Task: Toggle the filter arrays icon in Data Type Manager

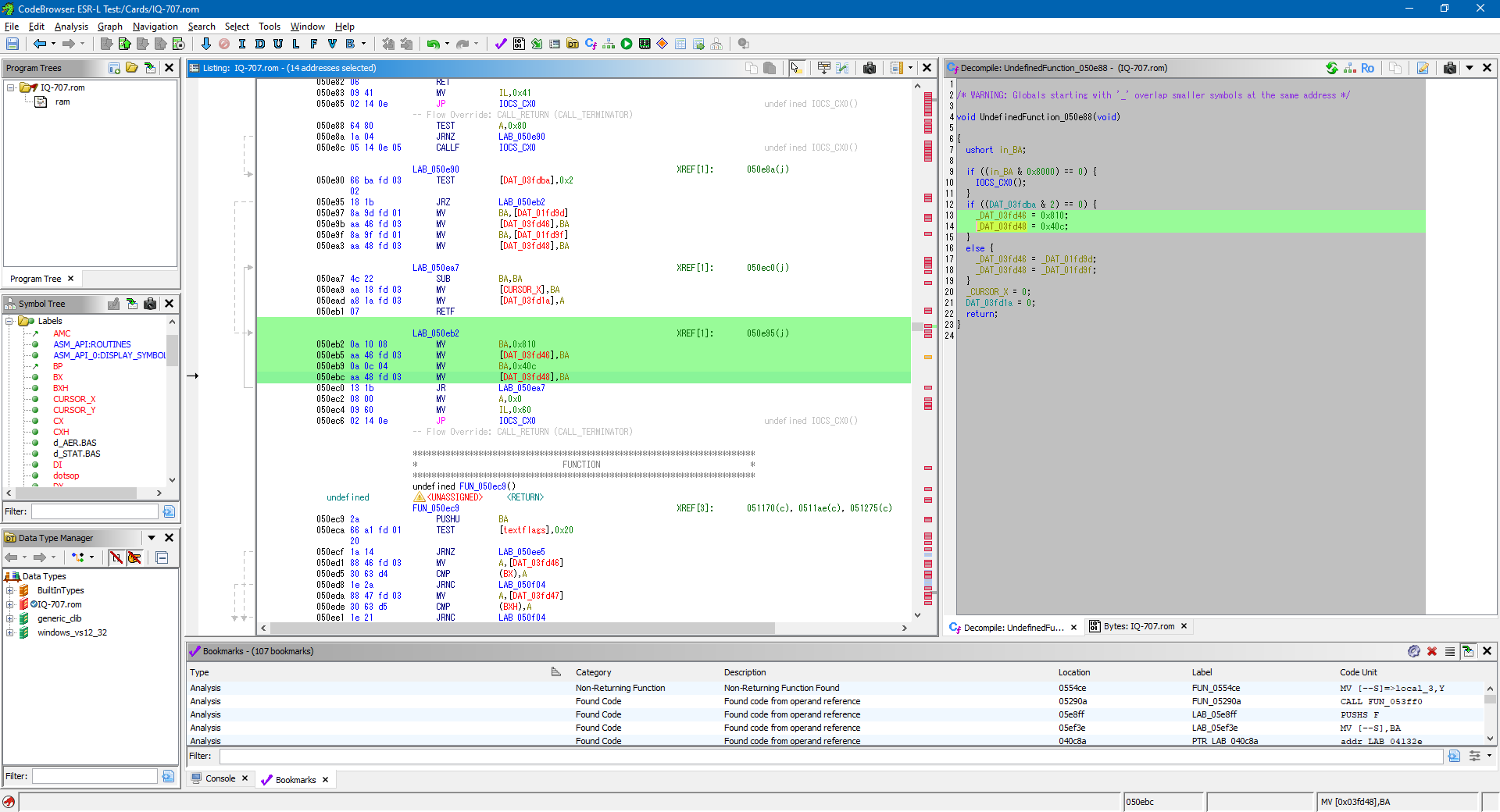Action: (116, 557)
